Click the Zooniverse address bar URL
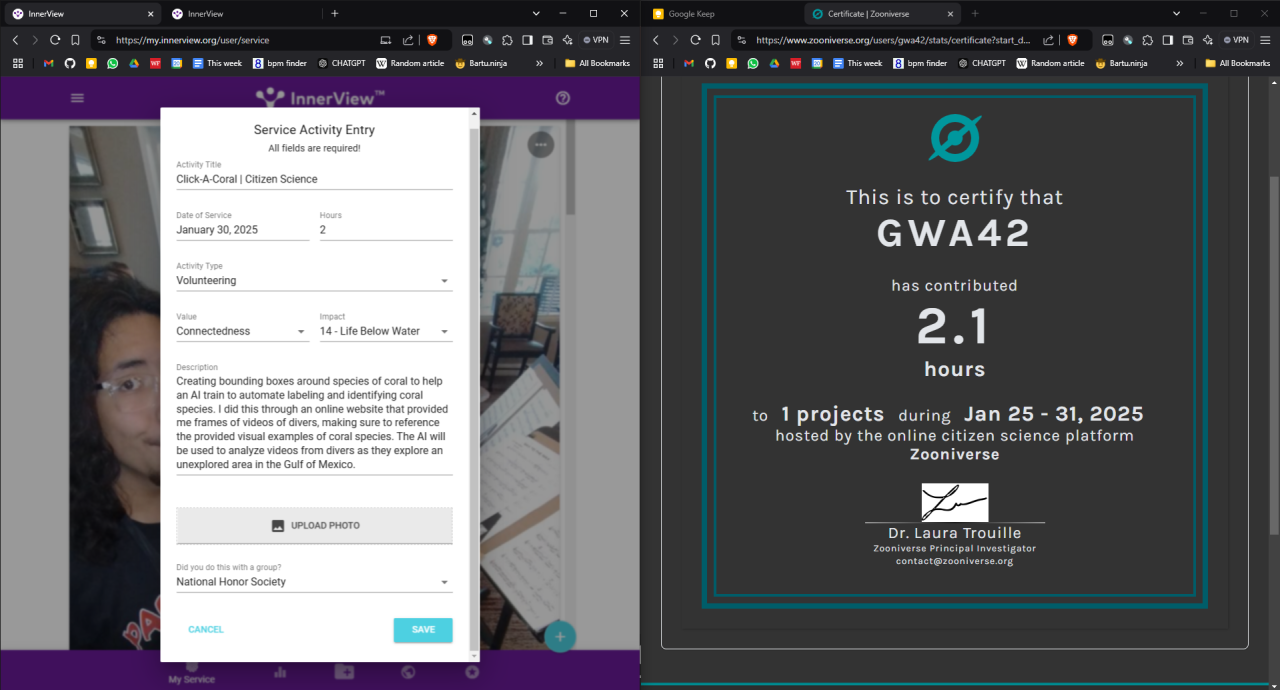Viewport: 1280px width, 690px height. (x=893, y=40)
